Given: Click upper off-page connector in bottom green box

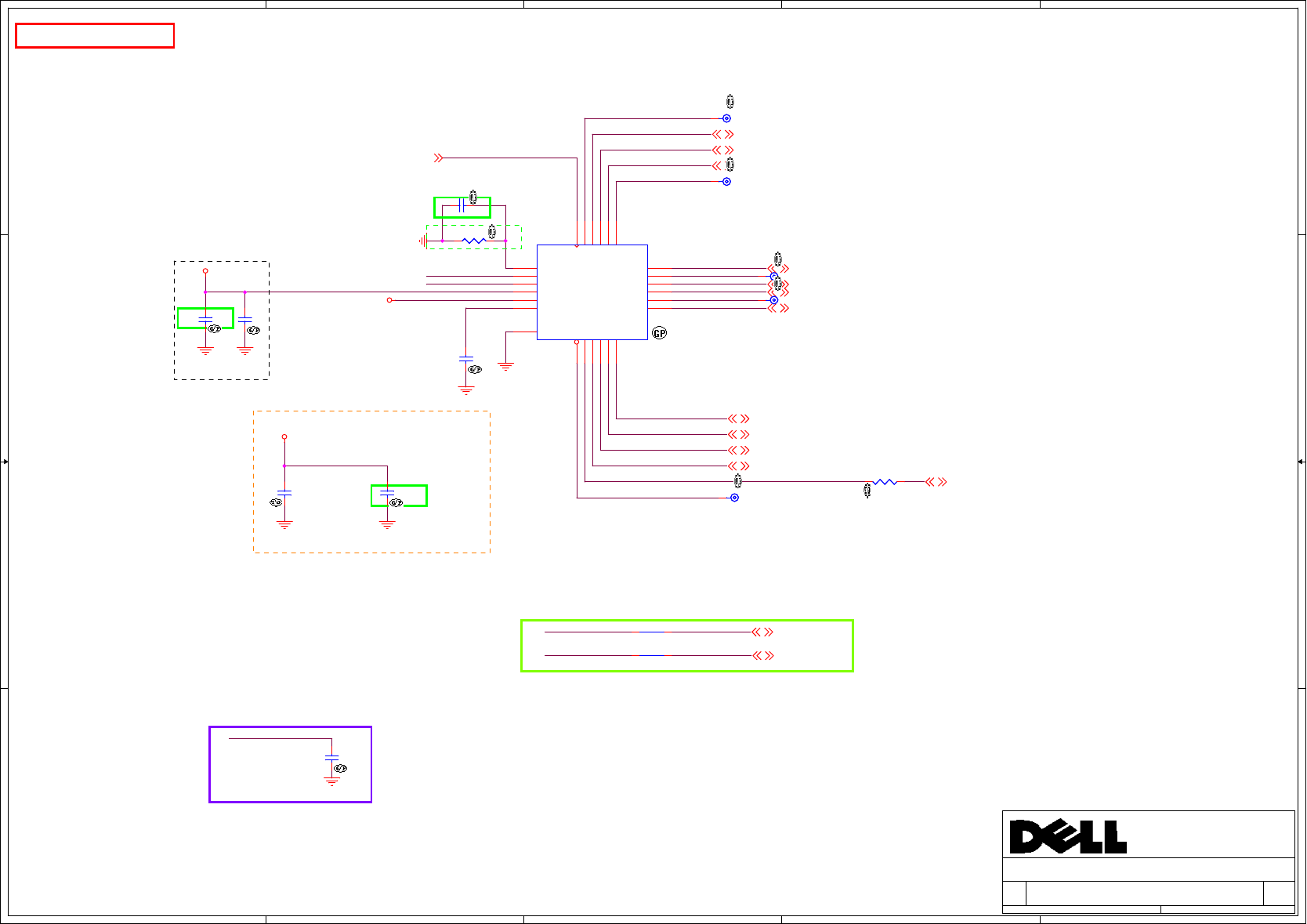Looking at the screenshot, I should click(x=762, y=632).
